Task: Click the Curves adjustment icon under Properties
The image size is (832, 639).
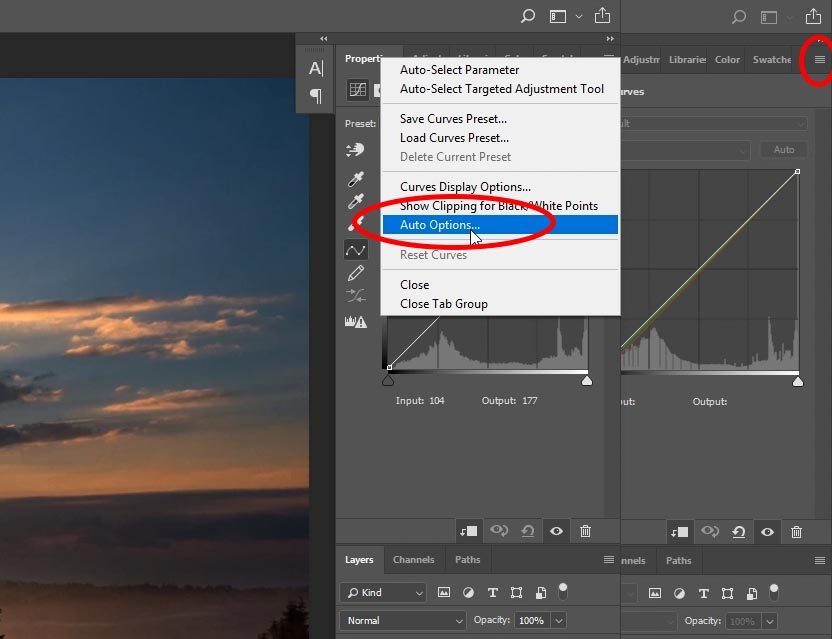Action: (358, 90)
